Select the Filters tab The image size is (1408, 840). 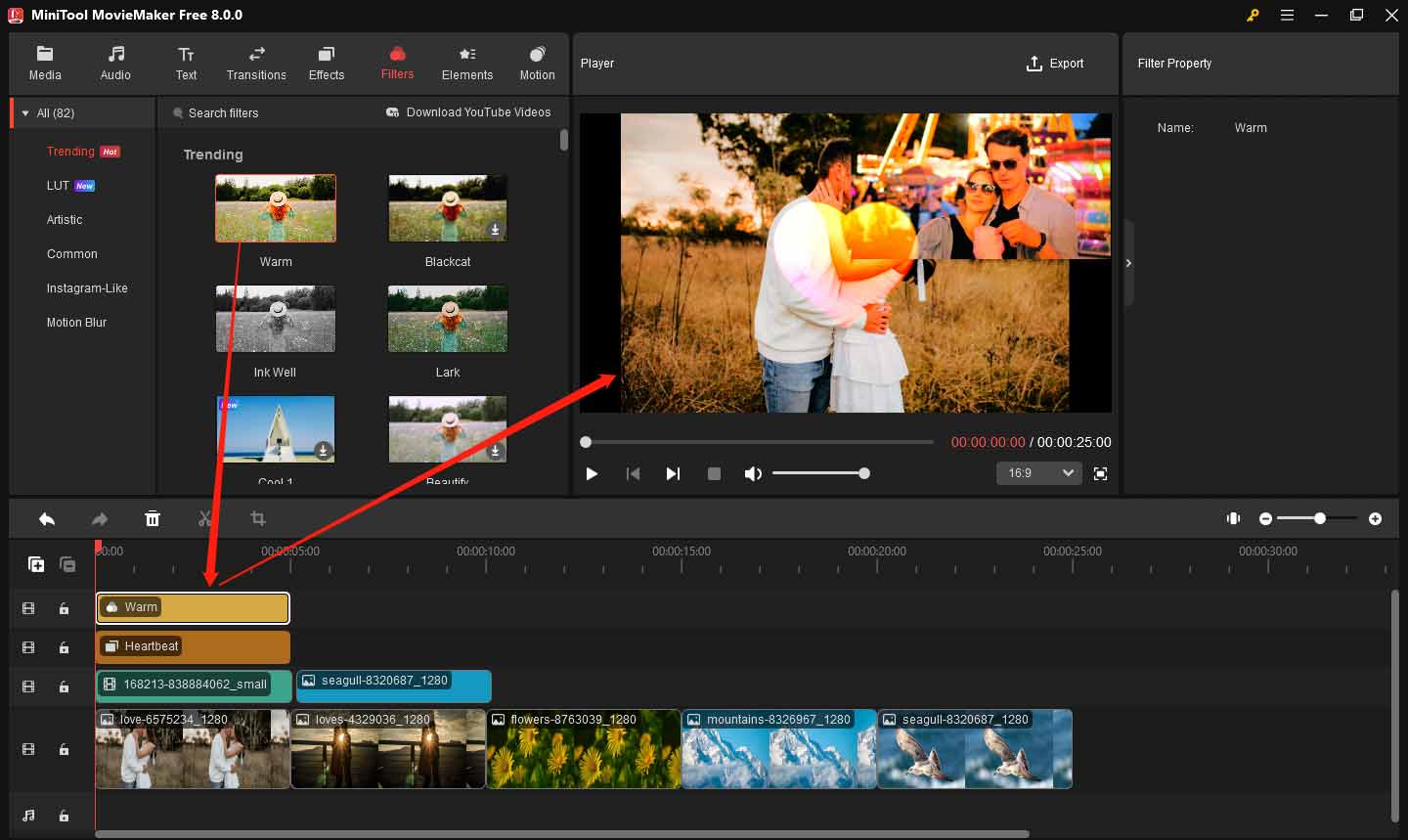397,64
